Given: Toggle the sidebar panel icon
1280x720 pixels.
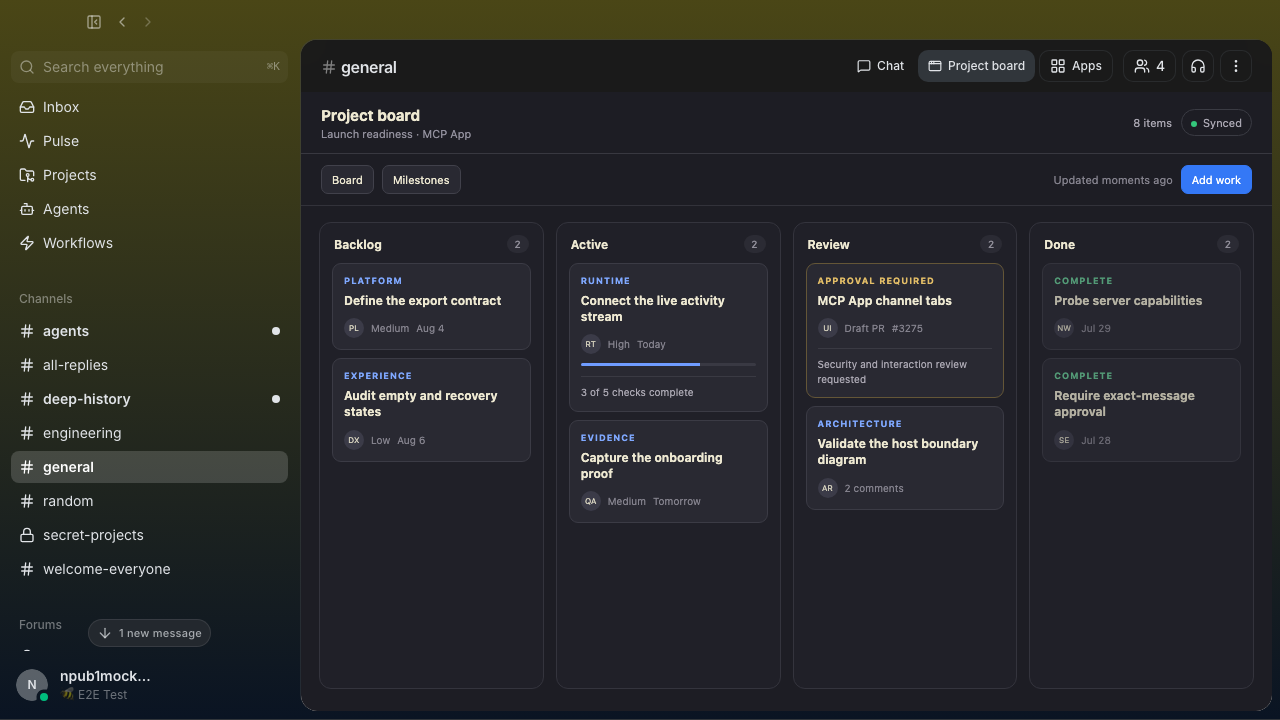Looking at the screenshot, I should pos(94,22).
